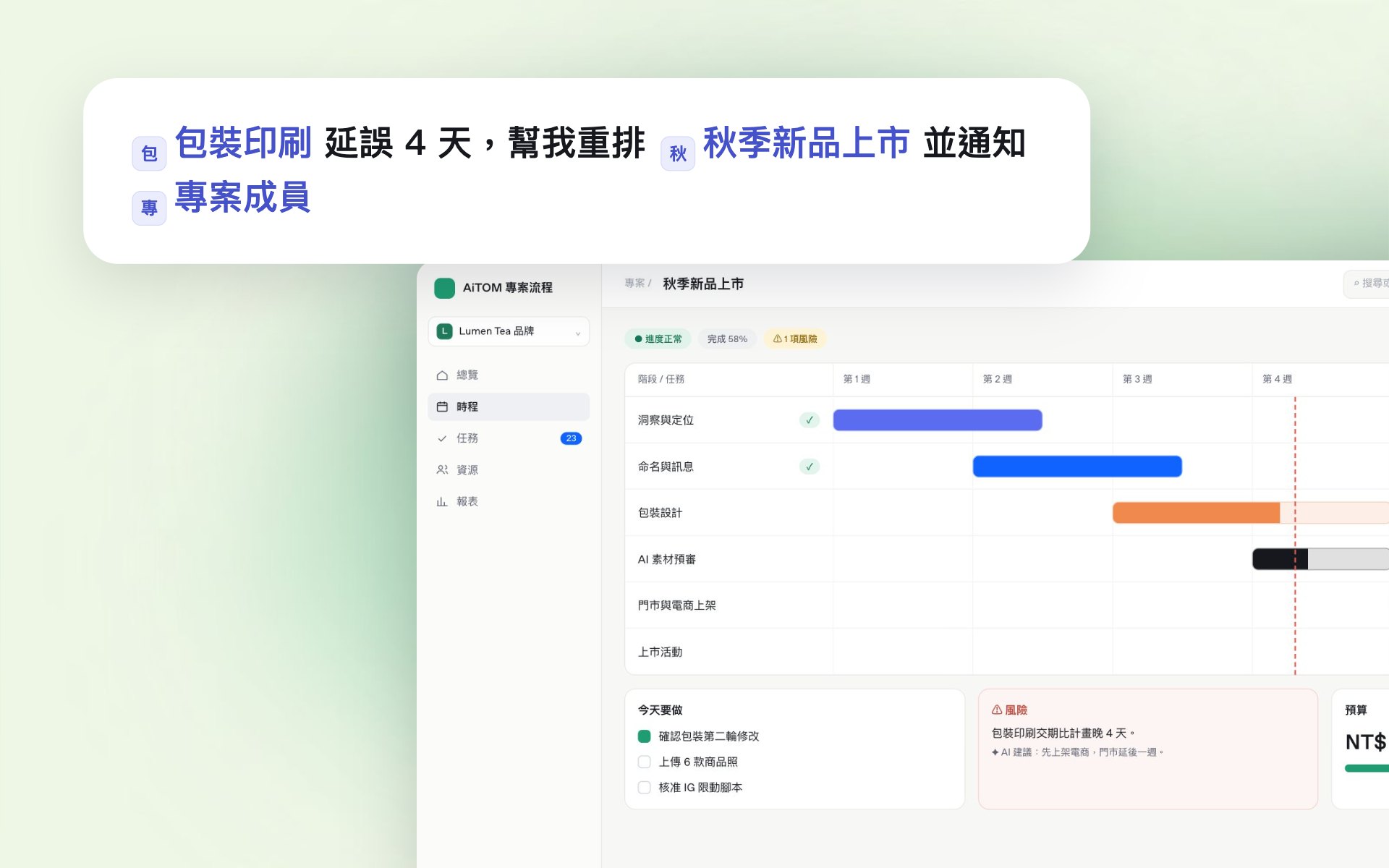Select the purple 洞察與定位 Gantt bar
This screenshot has width=1389, height=868.
938,420
